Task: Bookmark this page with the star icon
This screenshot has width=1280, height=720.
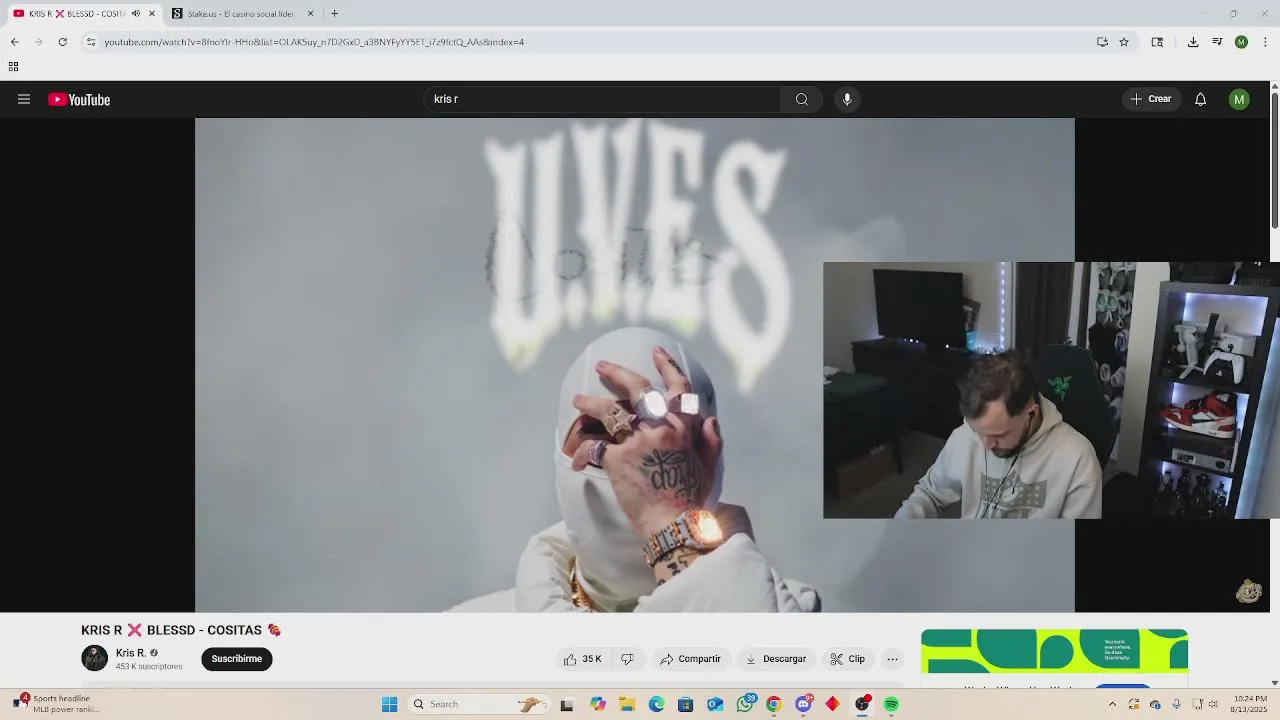Action: 1124,42
